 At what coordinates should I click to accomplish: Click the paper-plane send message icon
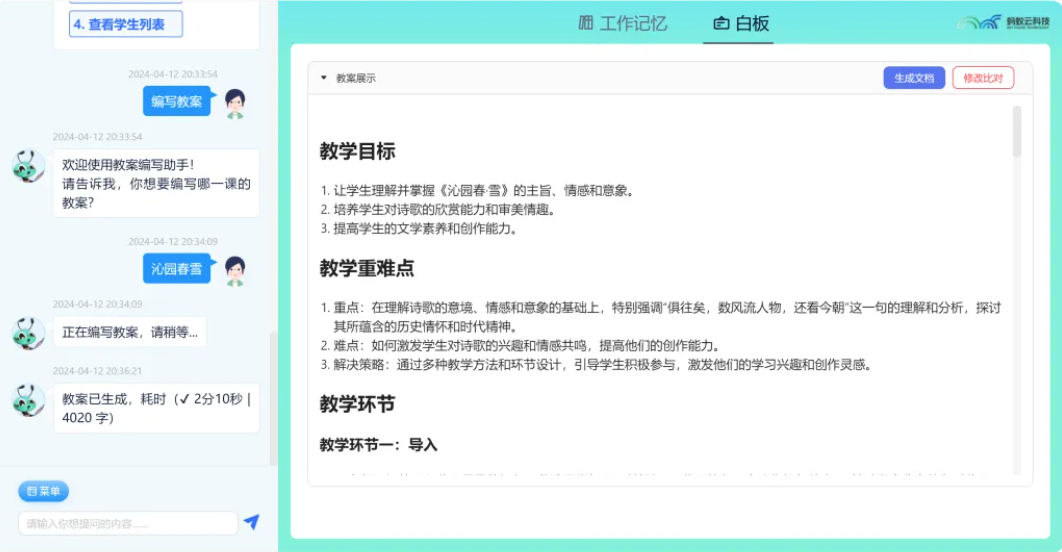pos(251,522)
